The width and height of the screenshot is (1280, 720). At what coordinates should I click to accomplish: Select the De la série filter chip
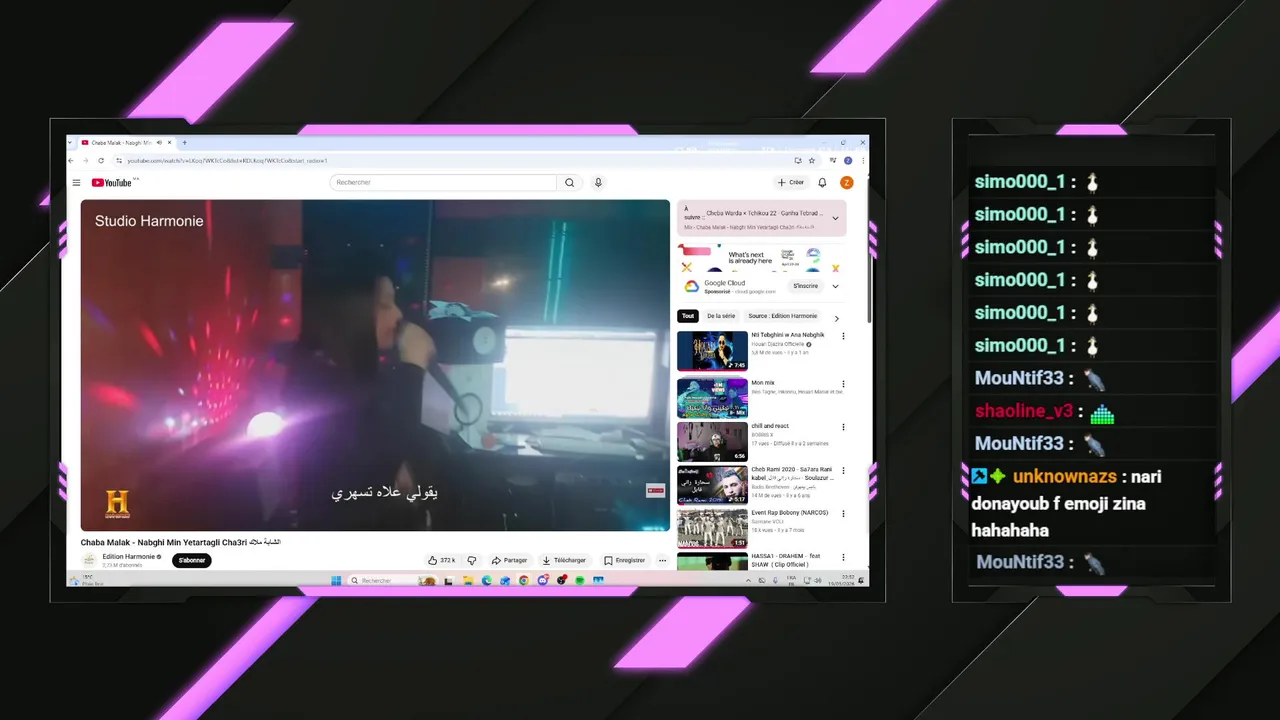click(721, 316)
